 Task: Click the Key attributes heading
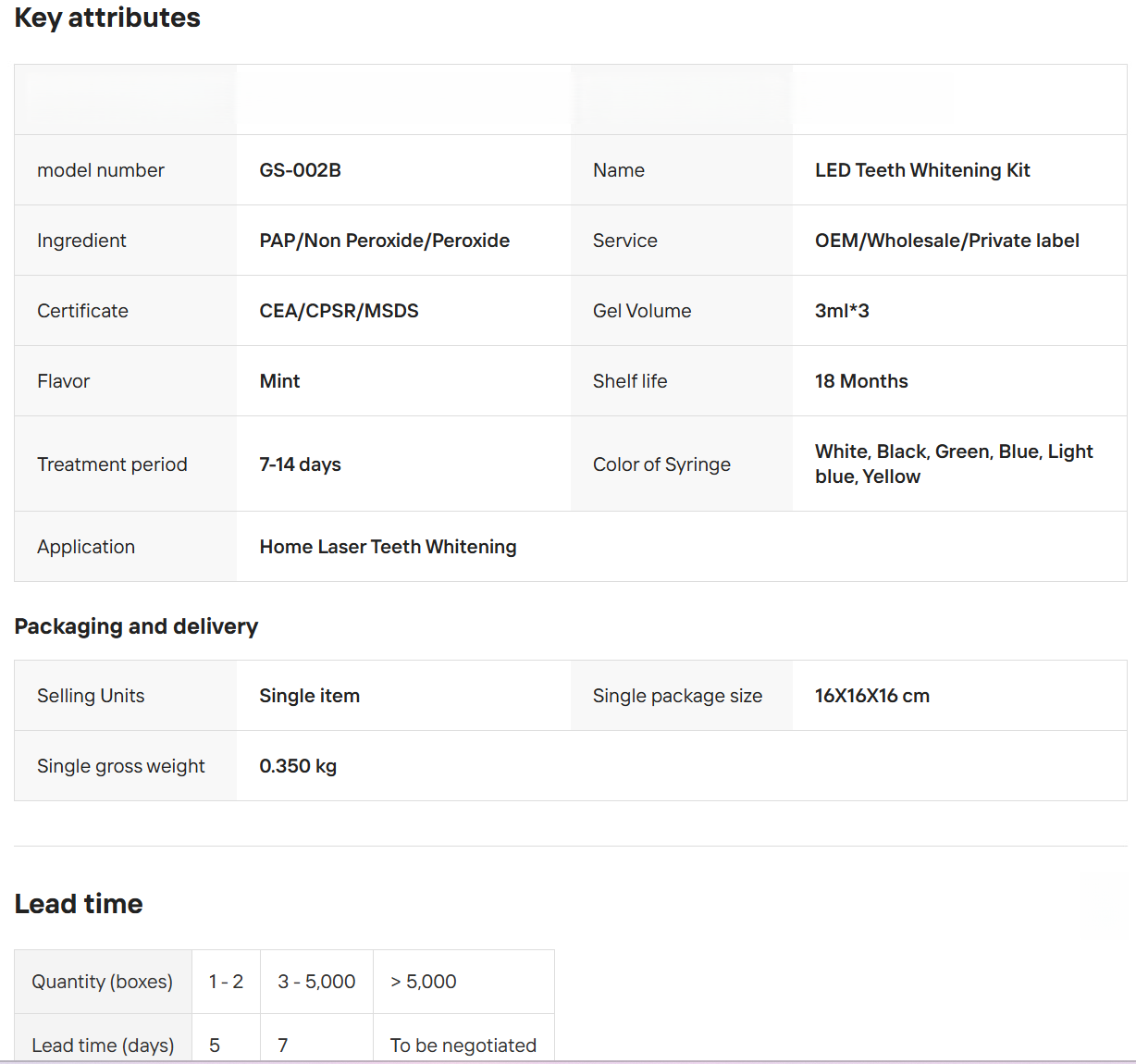click(107, 19)
